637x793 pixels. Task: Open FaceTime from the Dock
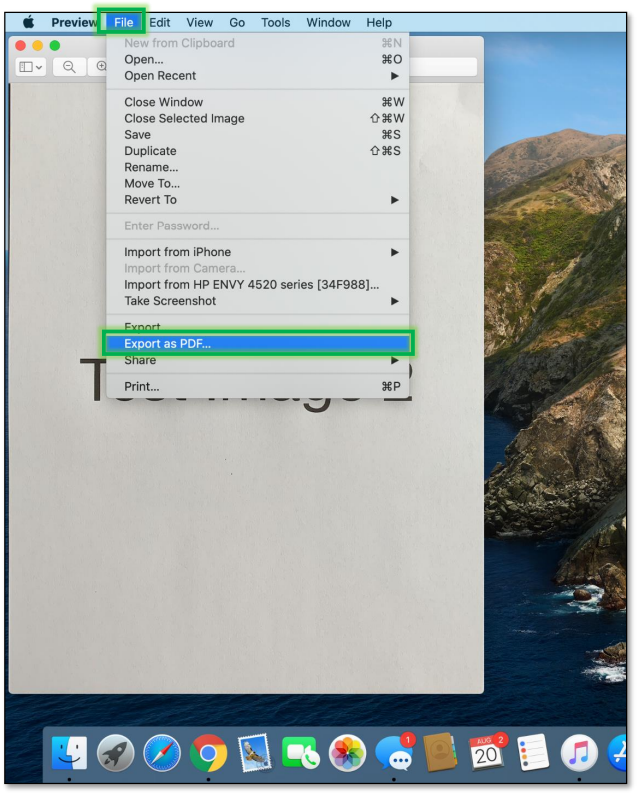point(301,753)
